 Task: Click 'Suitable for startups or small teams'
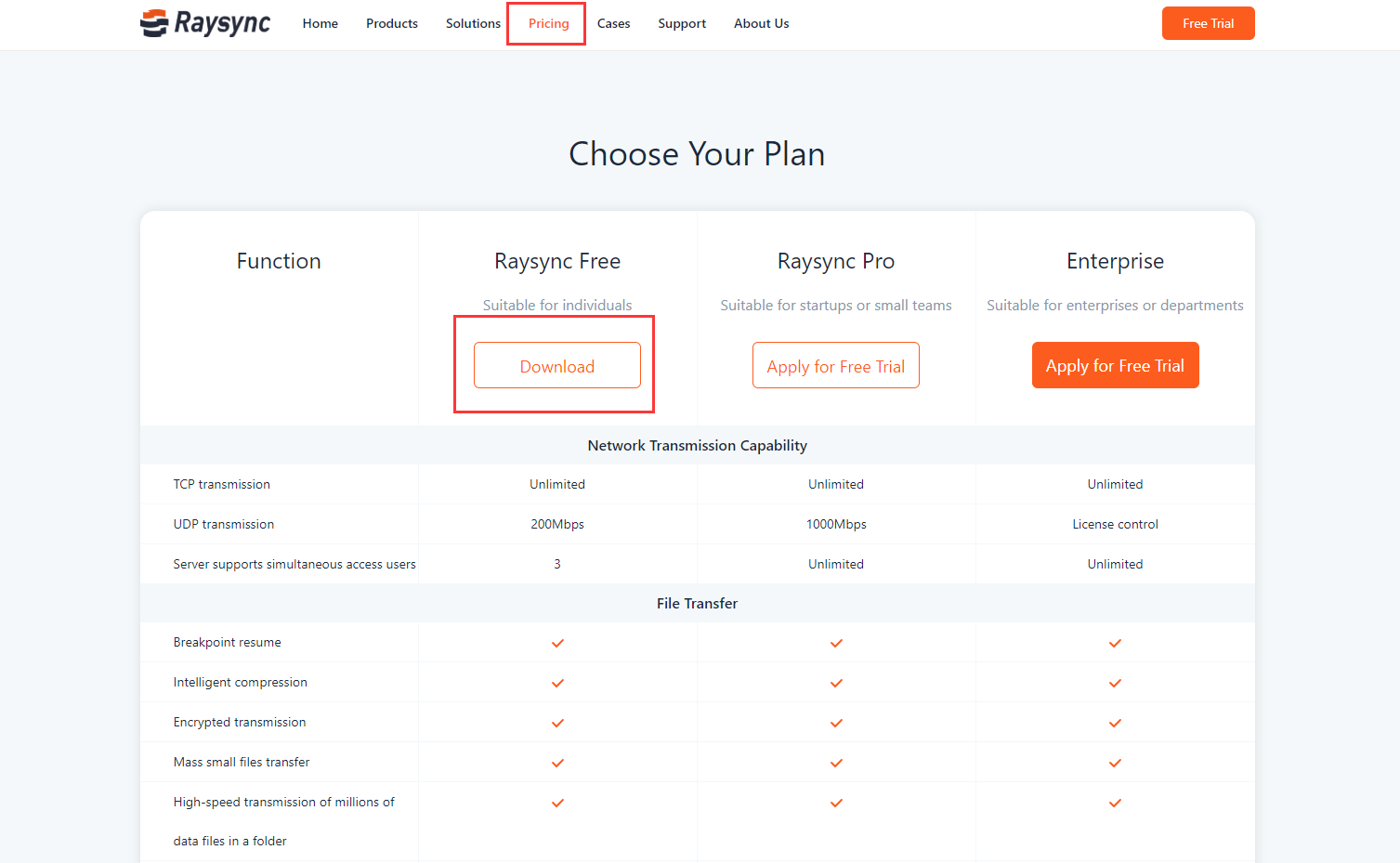(x=836, y=305)
